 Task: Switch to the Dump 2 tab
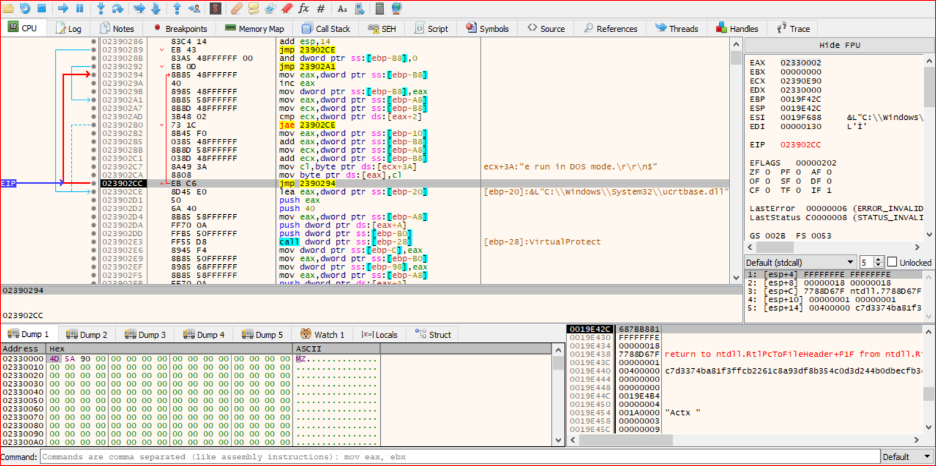tap(87, 335)
